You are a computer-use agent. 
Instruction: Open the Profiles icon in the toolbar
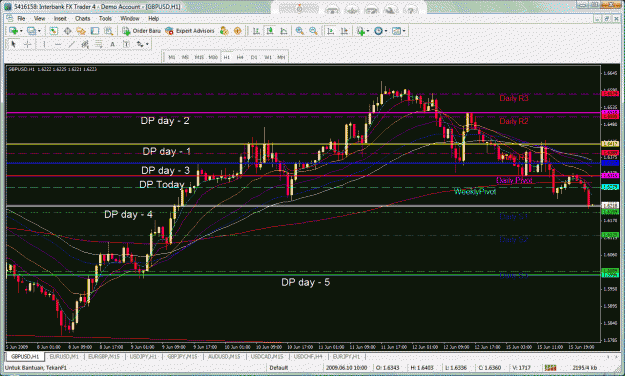(31, 31)
